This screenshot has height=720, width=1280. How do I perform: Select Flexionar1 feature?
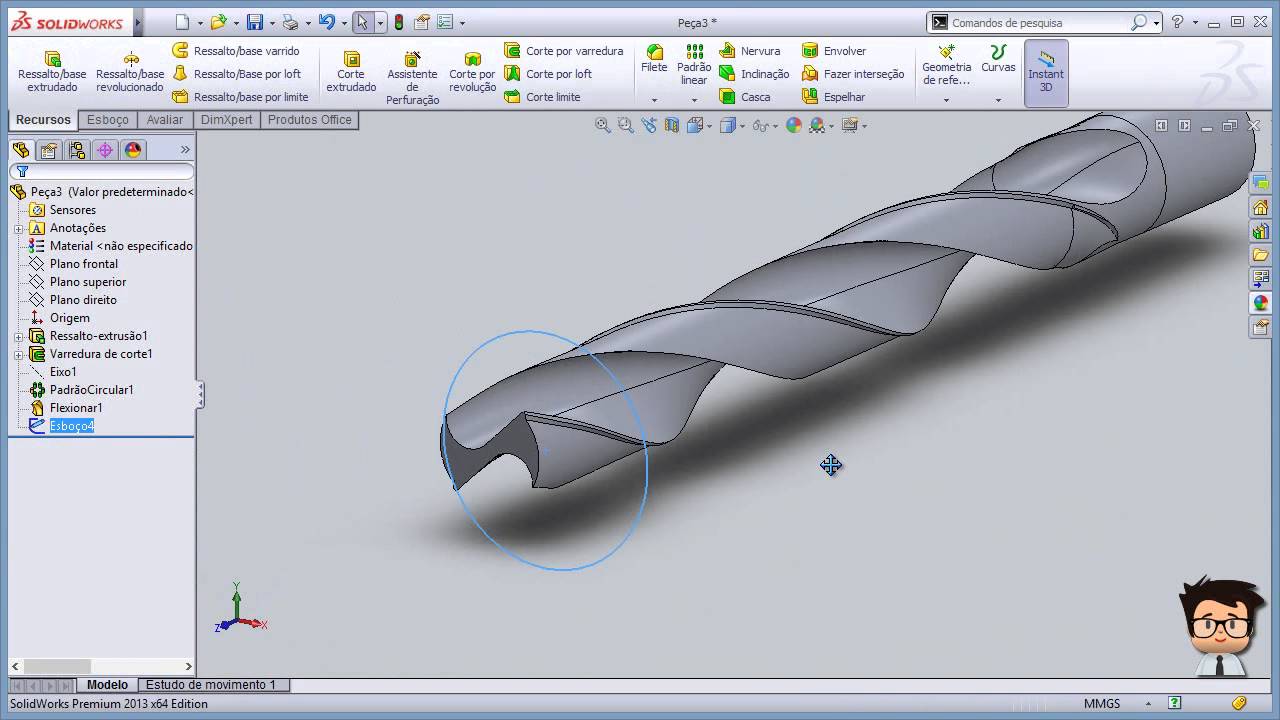pos(76,408)
